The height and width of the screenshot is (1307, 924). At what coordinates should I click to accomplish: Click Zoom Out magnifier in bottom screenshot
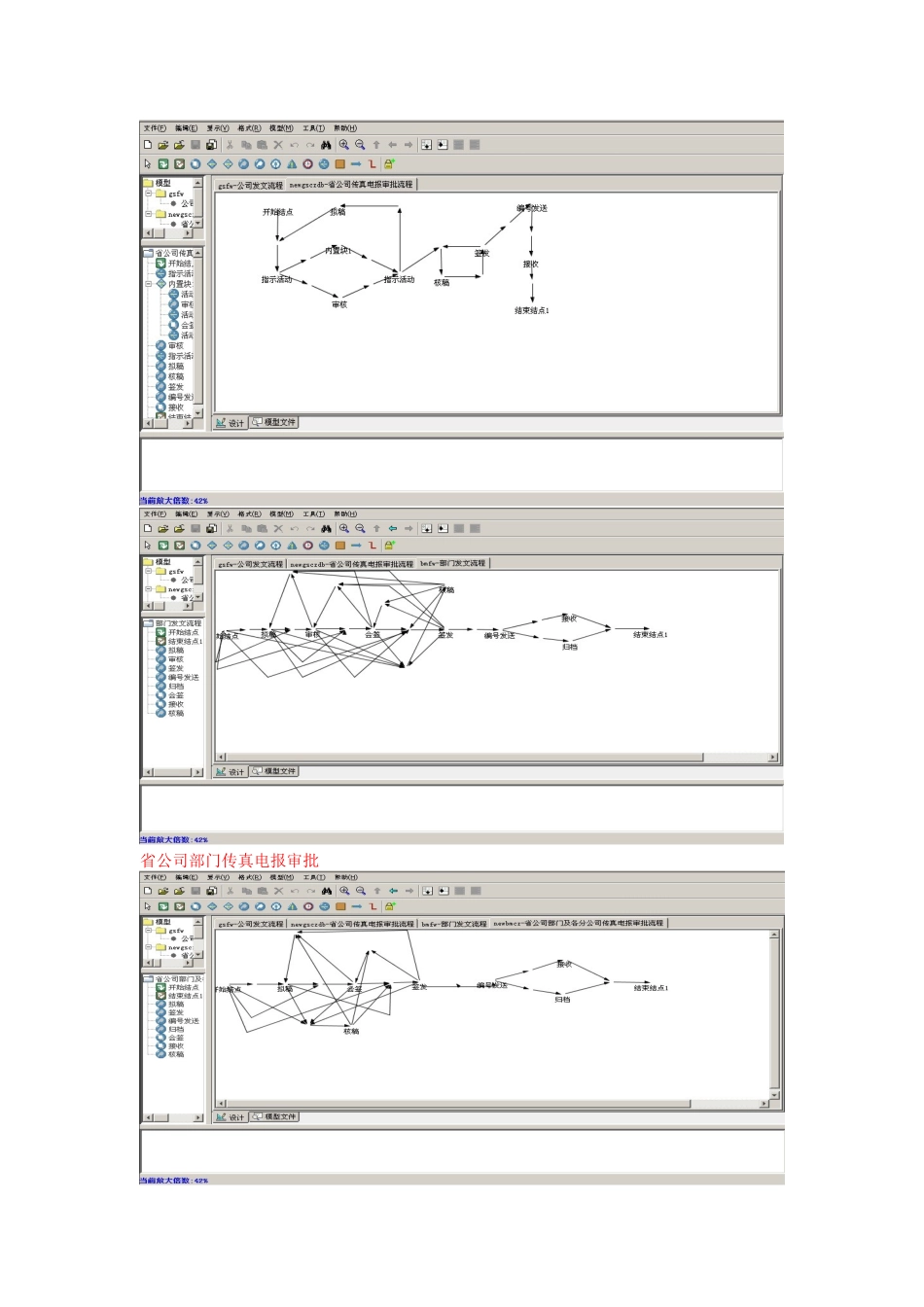(360, 891)
